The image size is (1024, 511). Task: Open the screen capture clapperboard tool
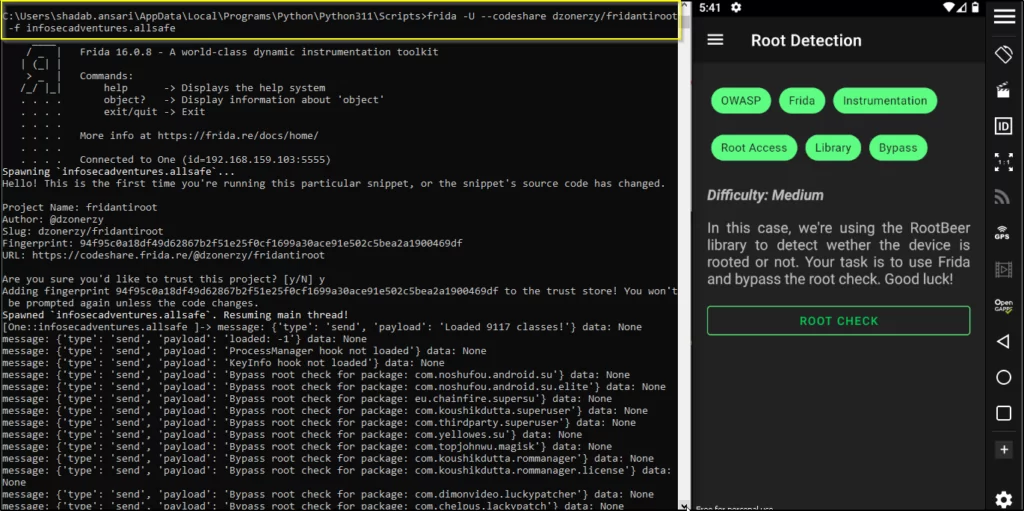coord(1004,90)
